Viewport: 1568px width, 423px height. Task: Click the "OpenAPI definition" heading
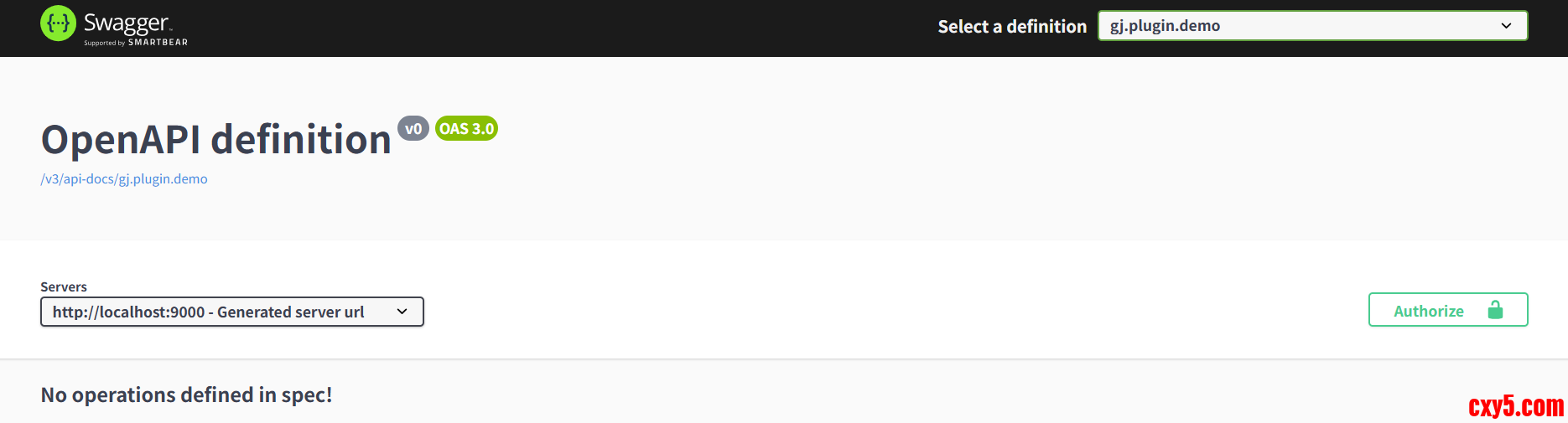(216, 140)
